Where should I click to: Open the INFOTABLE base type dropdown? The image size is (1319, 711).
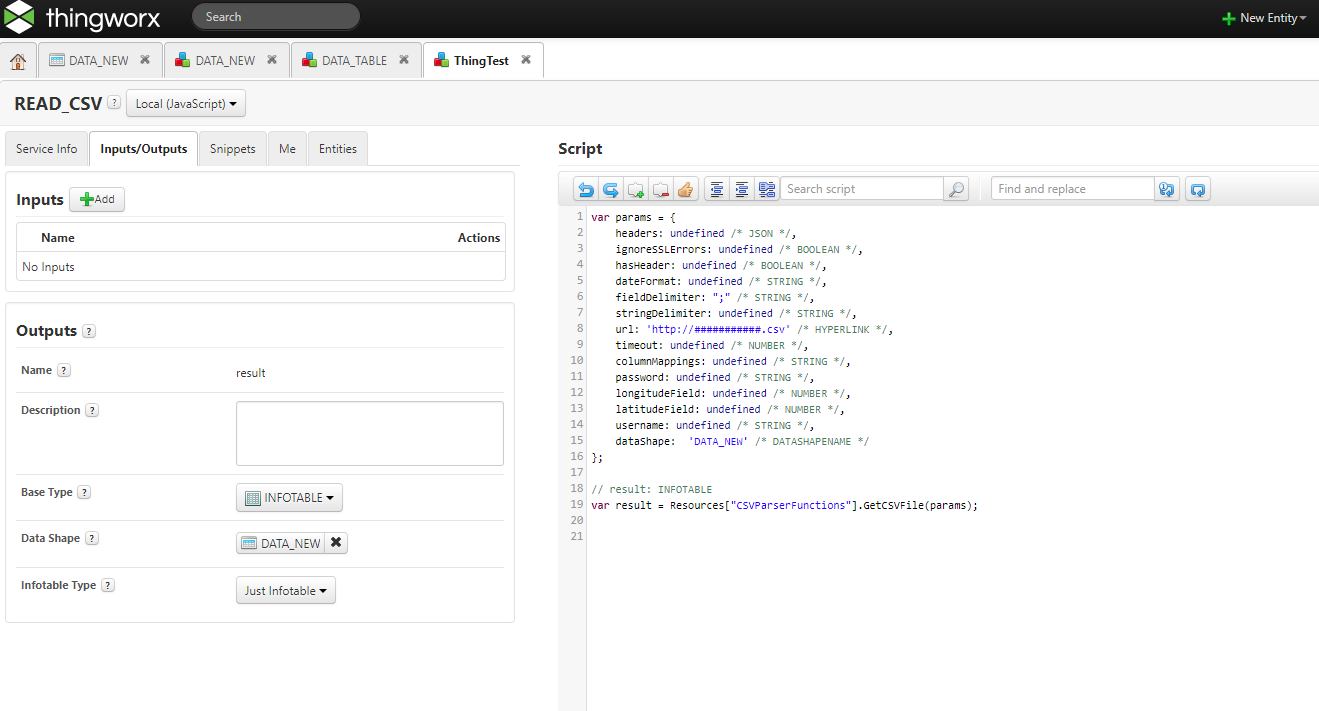point(289,498)
